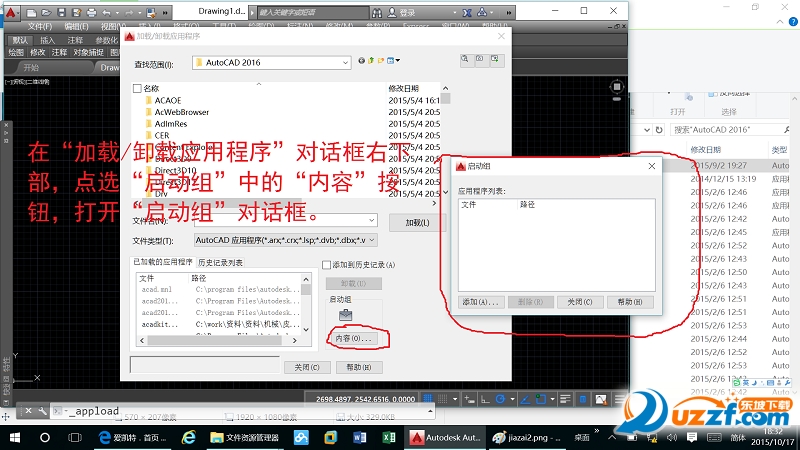Toggle polar tracking icon in status bar
Screen dimensions: 800x450
click(501, 399)
